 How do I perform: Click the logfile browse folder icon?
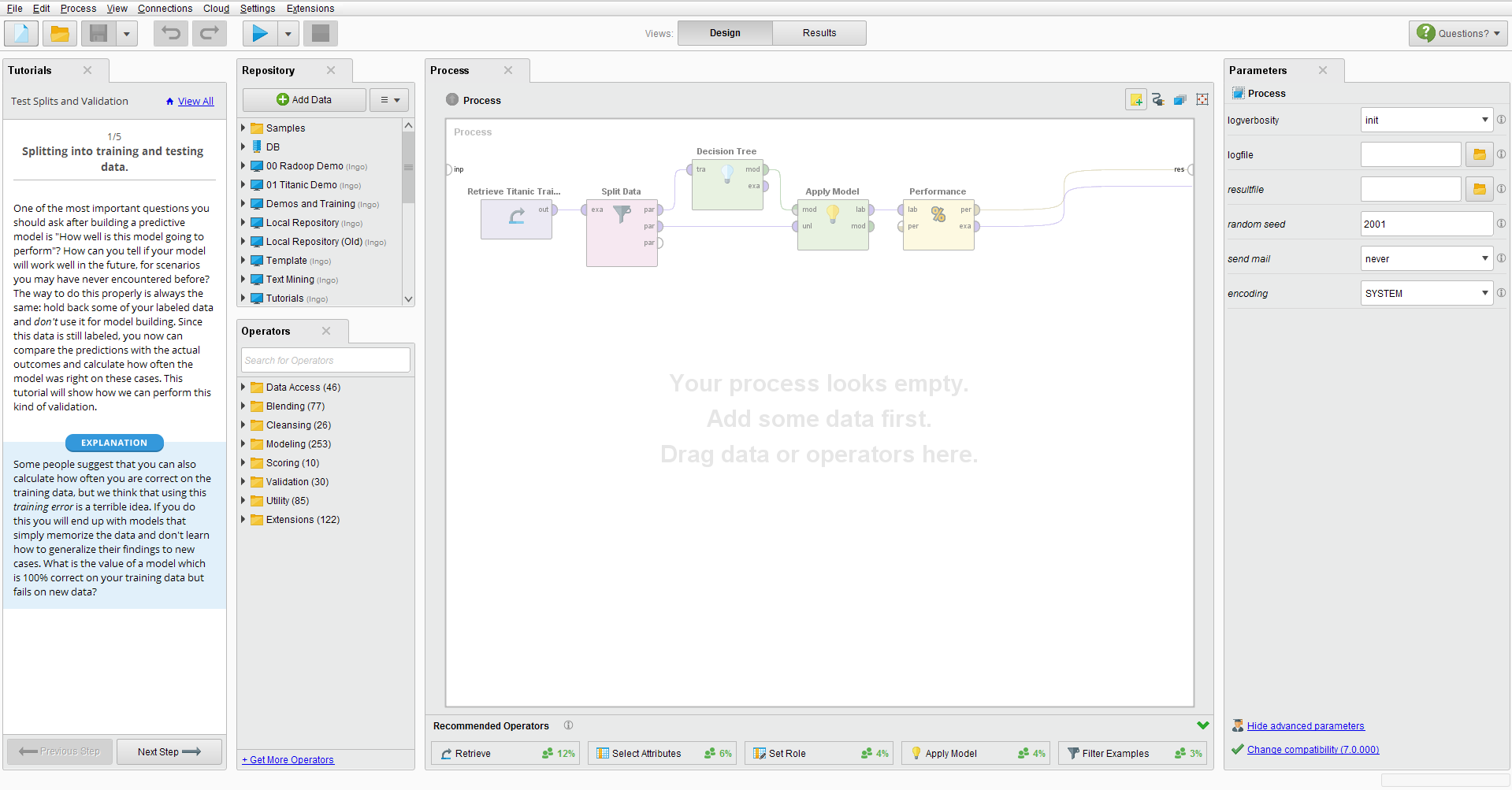click(1479, 155)
